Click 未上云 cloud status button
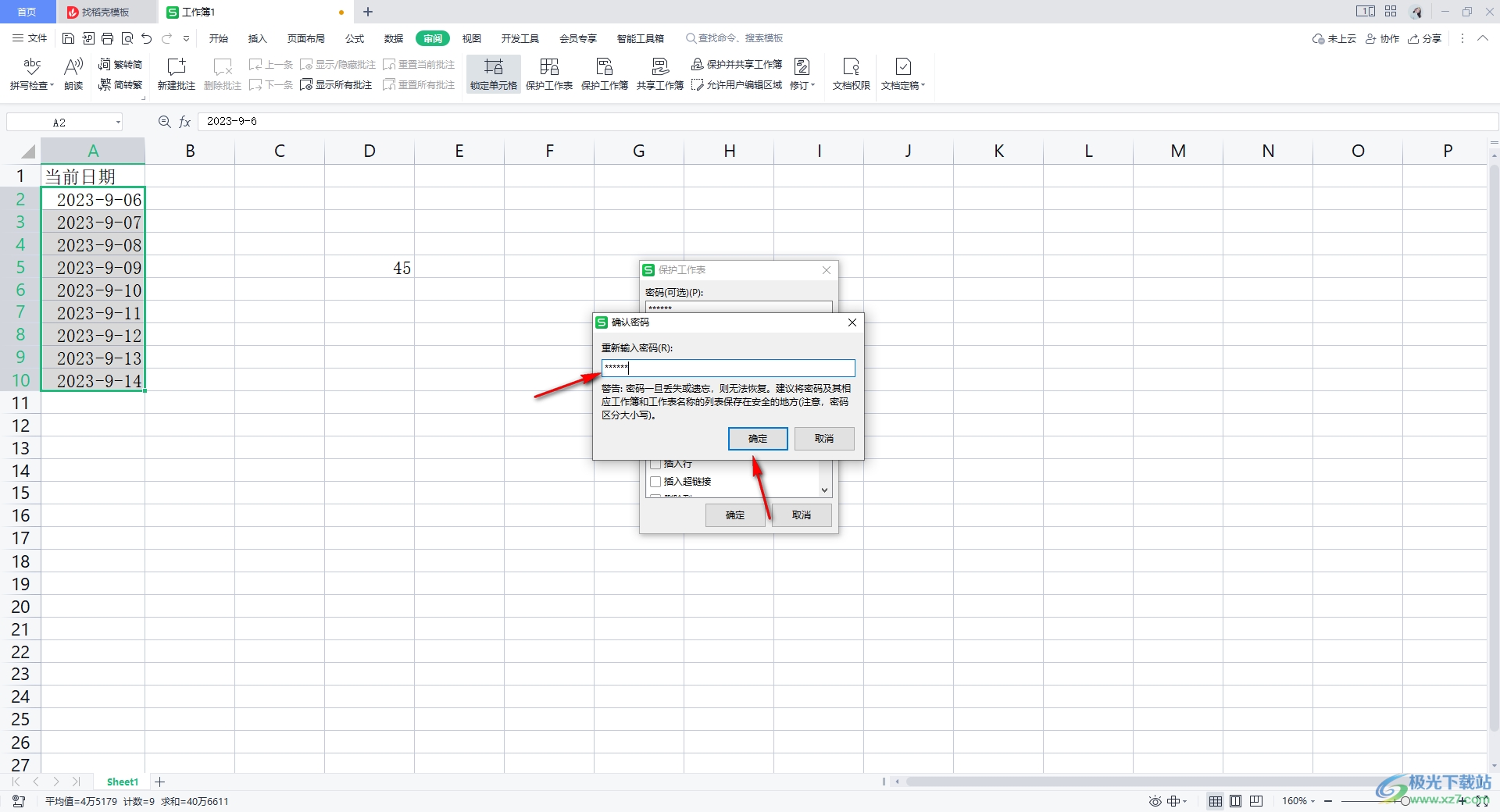 pyautogui.click(x=1334, y=38)
